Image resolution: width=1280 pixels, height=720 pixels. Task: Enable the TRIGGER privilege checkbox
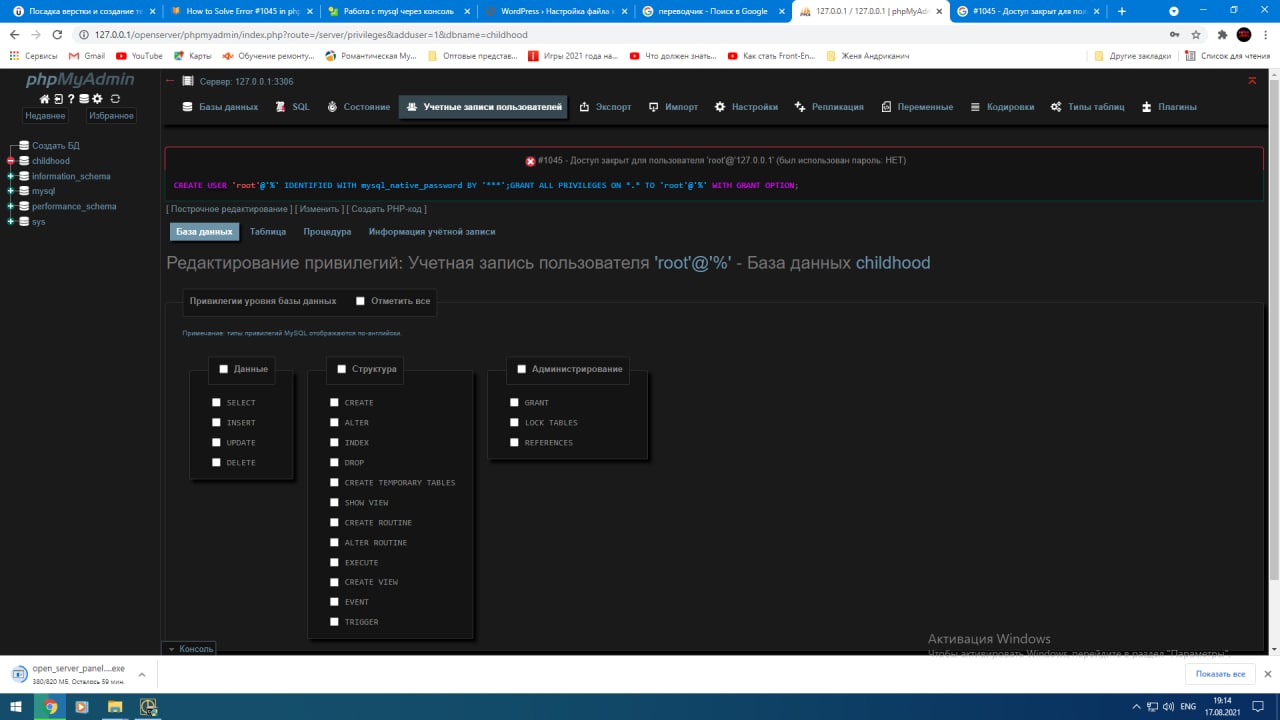tap(335, 622)
